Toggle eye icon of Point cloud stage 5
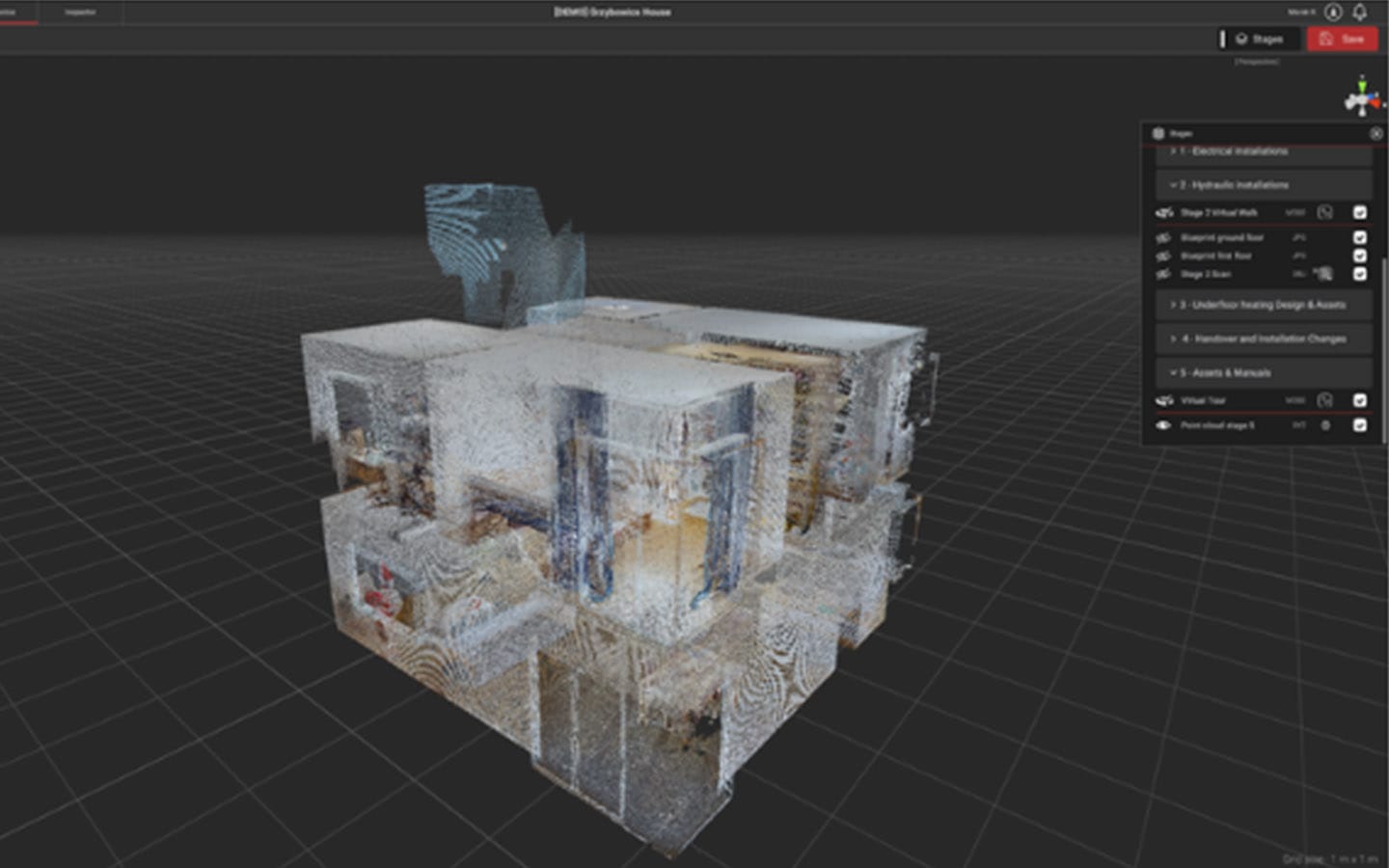Screen dimensions: 1389x868 [x=1163, y=425]
